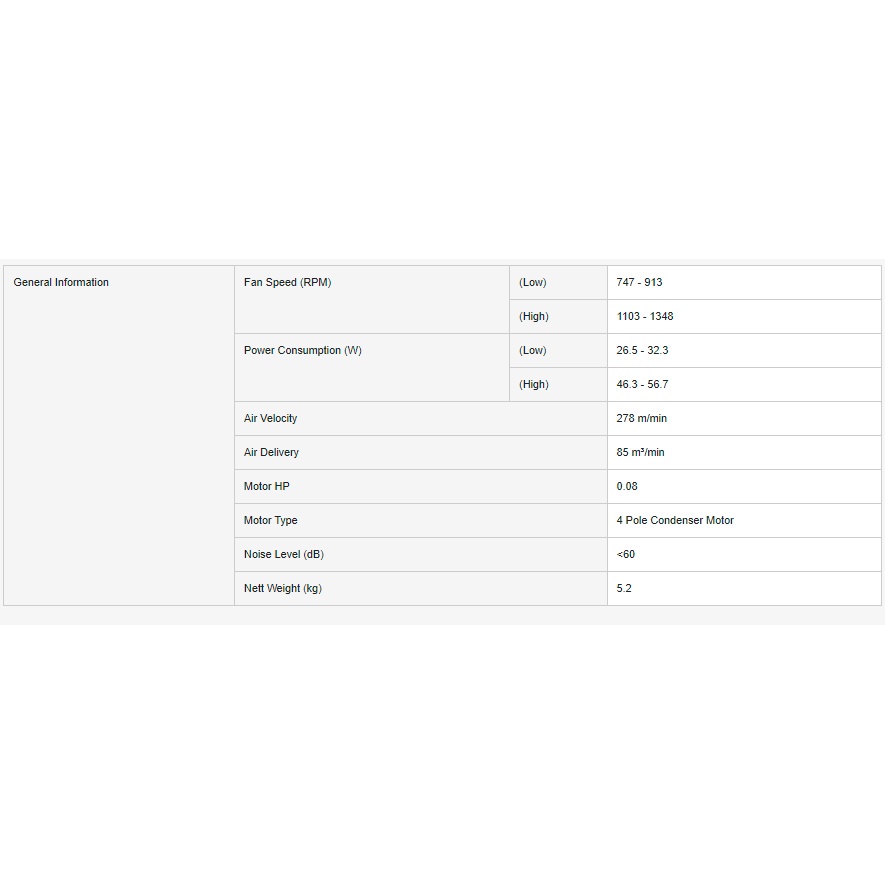The height and width of the screenshot is (885, 885).
Task: Select the 26.5 - 32.3 power value
Action: click(x=642, y=351)
